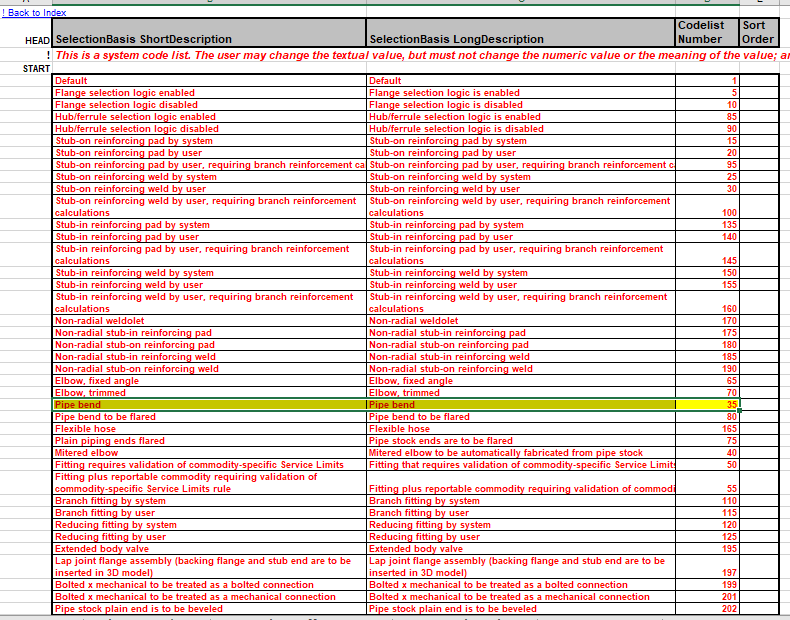
Task: Click the fill handle of the selected row
Action: (x=740, y=410)
